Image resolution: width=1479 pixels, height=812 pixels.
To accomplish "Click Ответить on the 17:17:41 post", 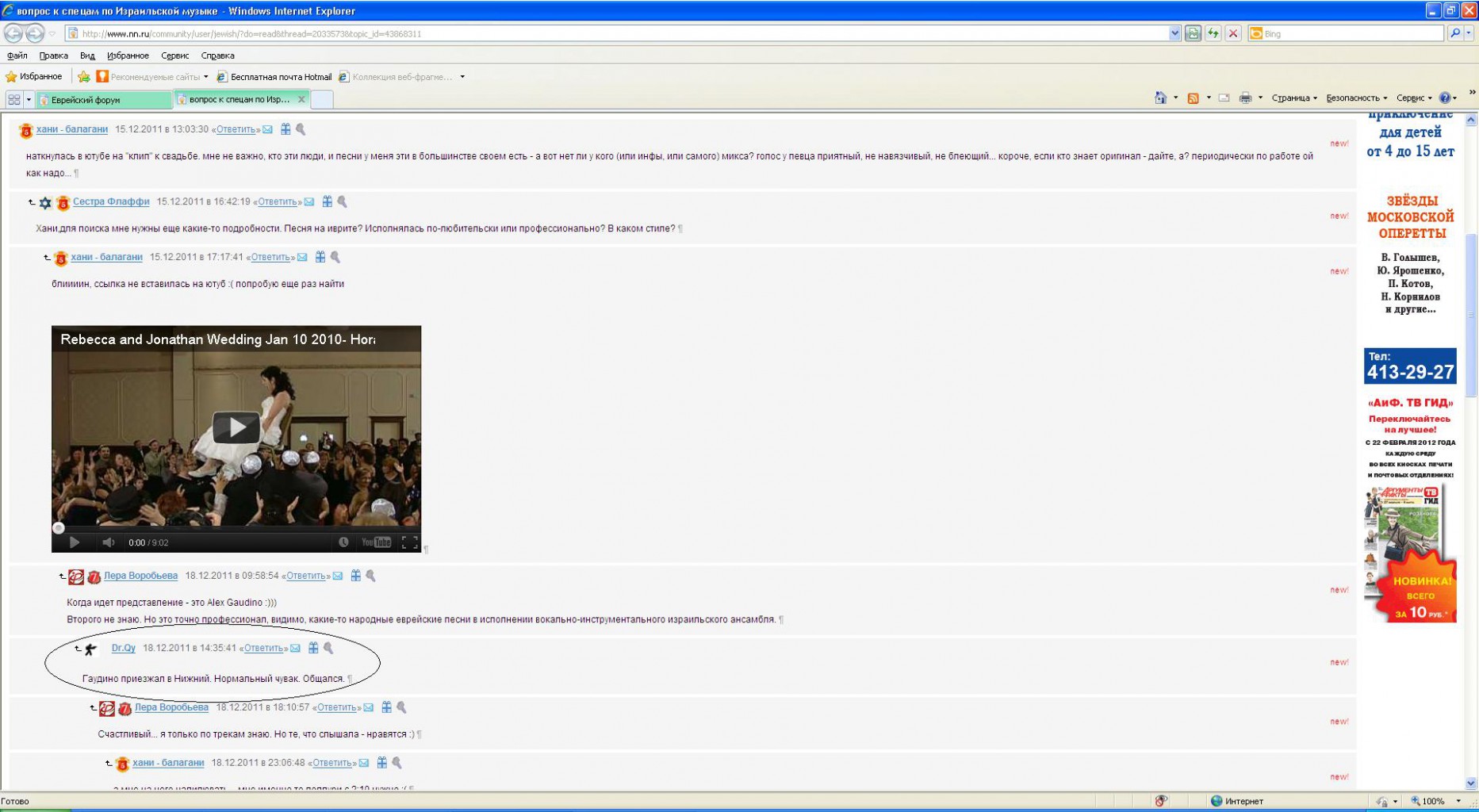I will (270, 257).
